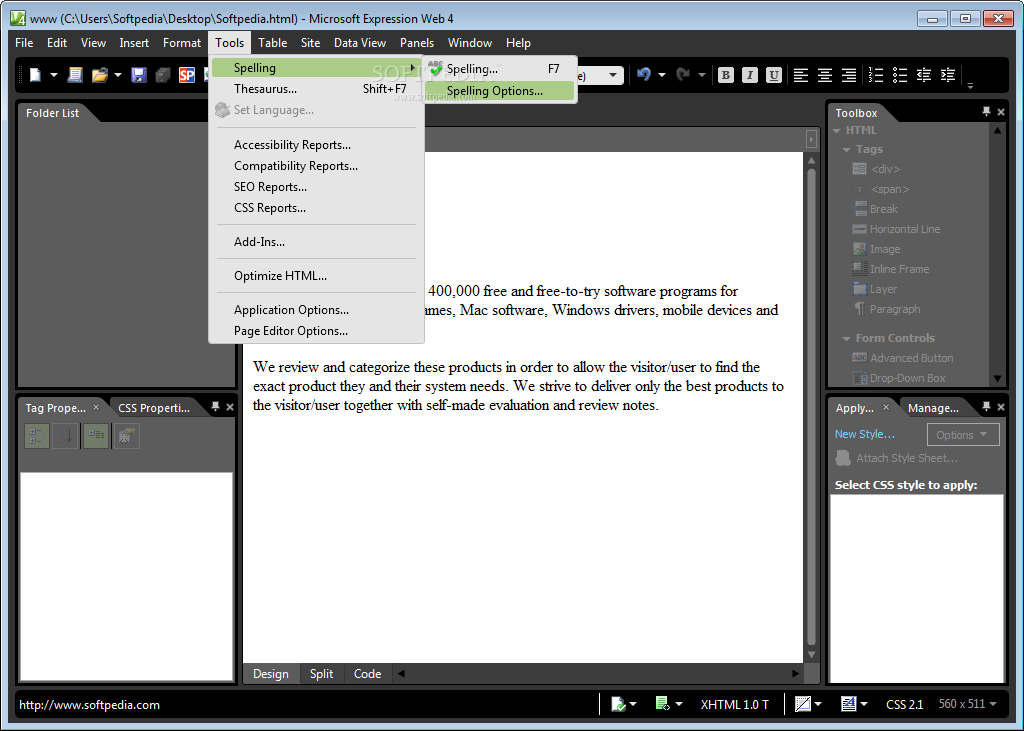The image size is (1024, 731).
Task: Toggle Show set properties on top icon
Action: 96,436
